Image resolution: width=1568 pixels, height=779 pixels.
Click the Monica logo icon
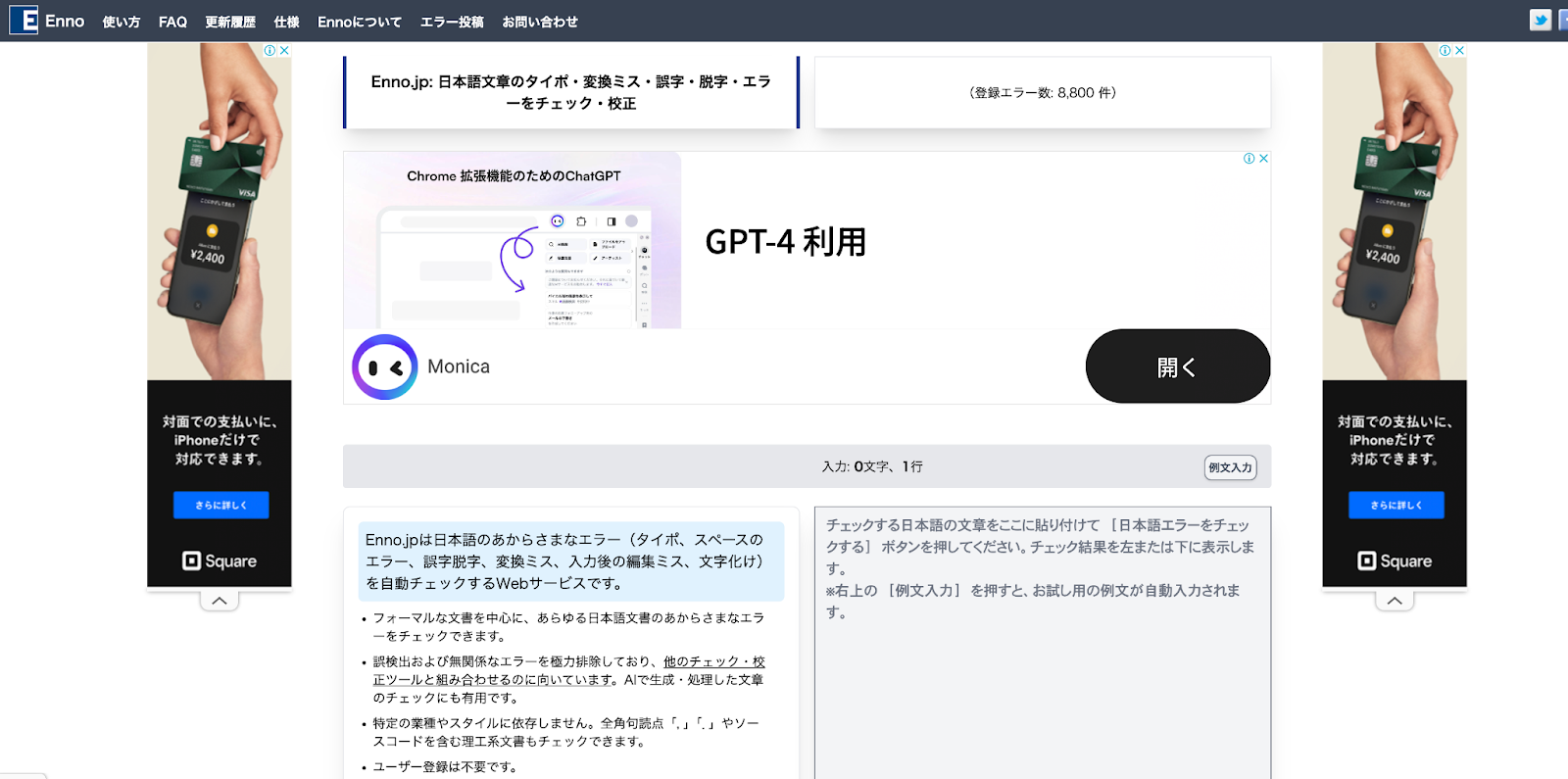(385, 366)
